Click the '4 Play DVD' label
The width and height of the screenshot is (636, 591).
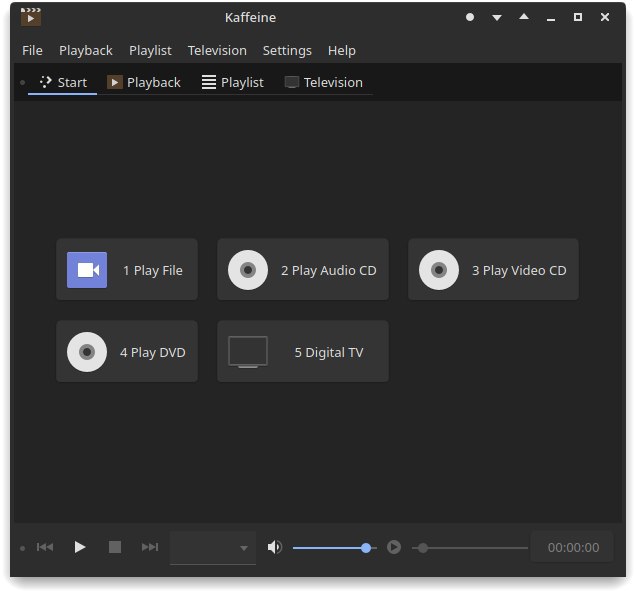(153, 352)
